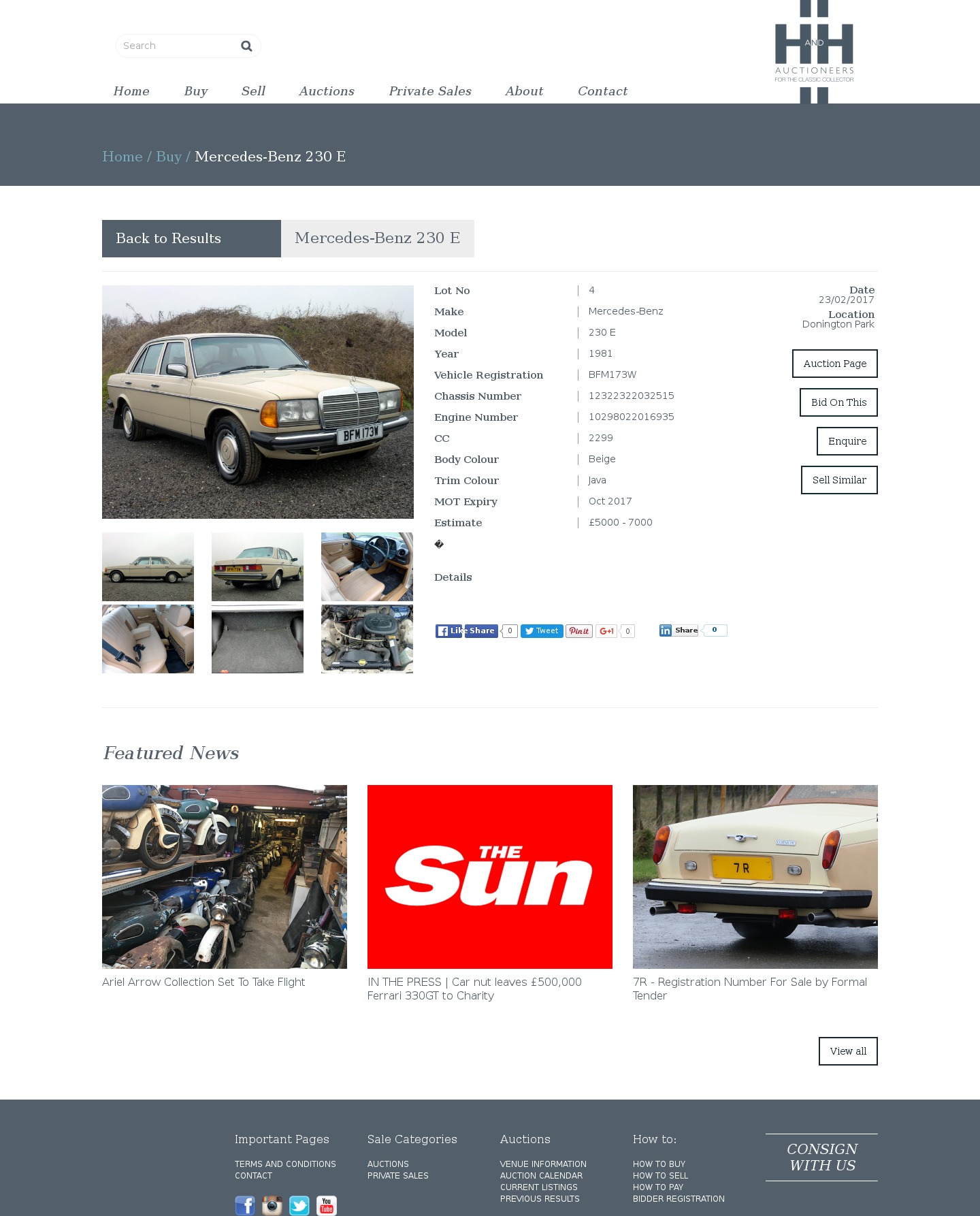The height and width of the screenshot is (1216, 980).
Task: Open the Facebook icon in footer
Action: click(245, 1205)
